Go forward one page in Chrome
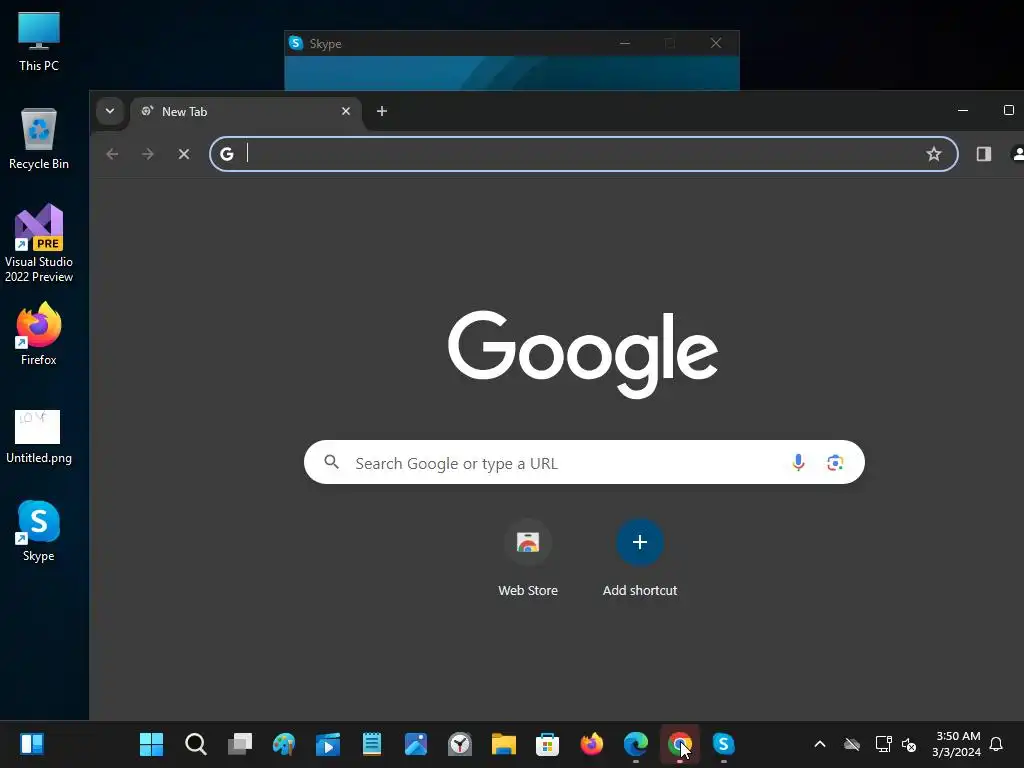The width and height of the screenshot is (1024, 768). pyautogui.click(x=148, y=154)
